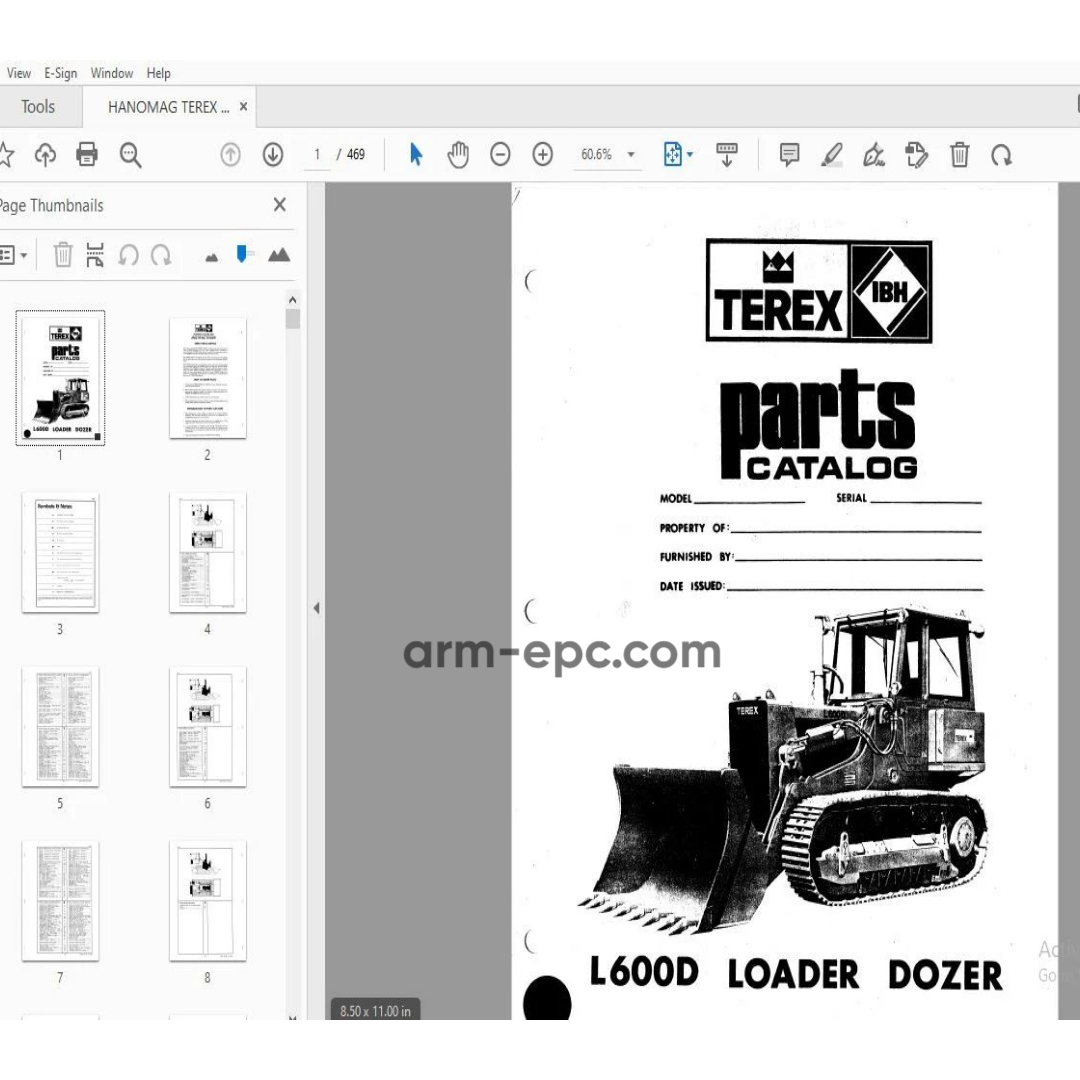
Task: Close the Page Thumbnails panel
Action: point(279,205)
